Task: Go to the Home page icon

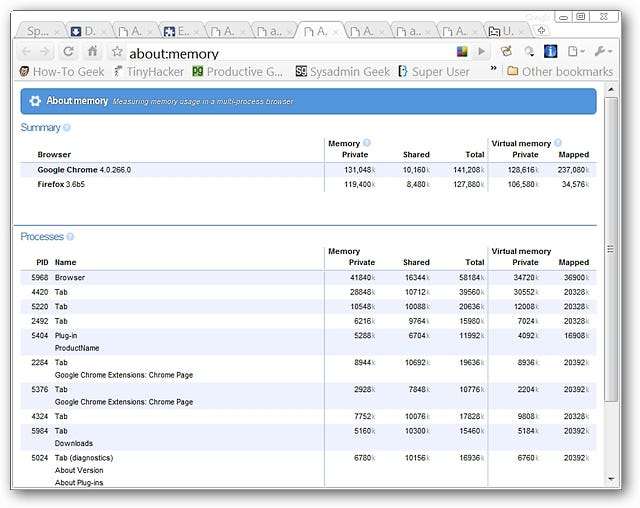Action: (93, 51)
